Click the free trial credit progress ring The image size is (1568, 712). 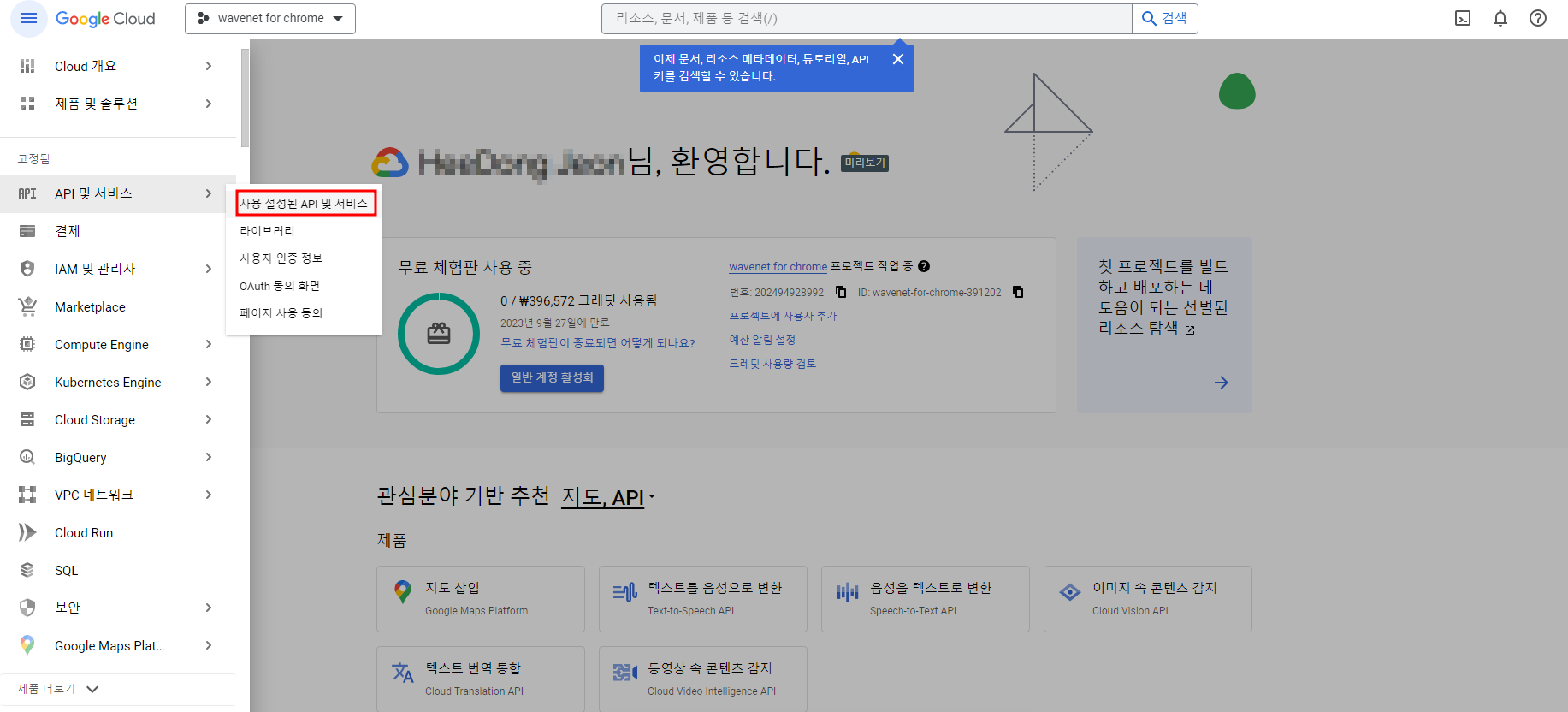[439, 334]
